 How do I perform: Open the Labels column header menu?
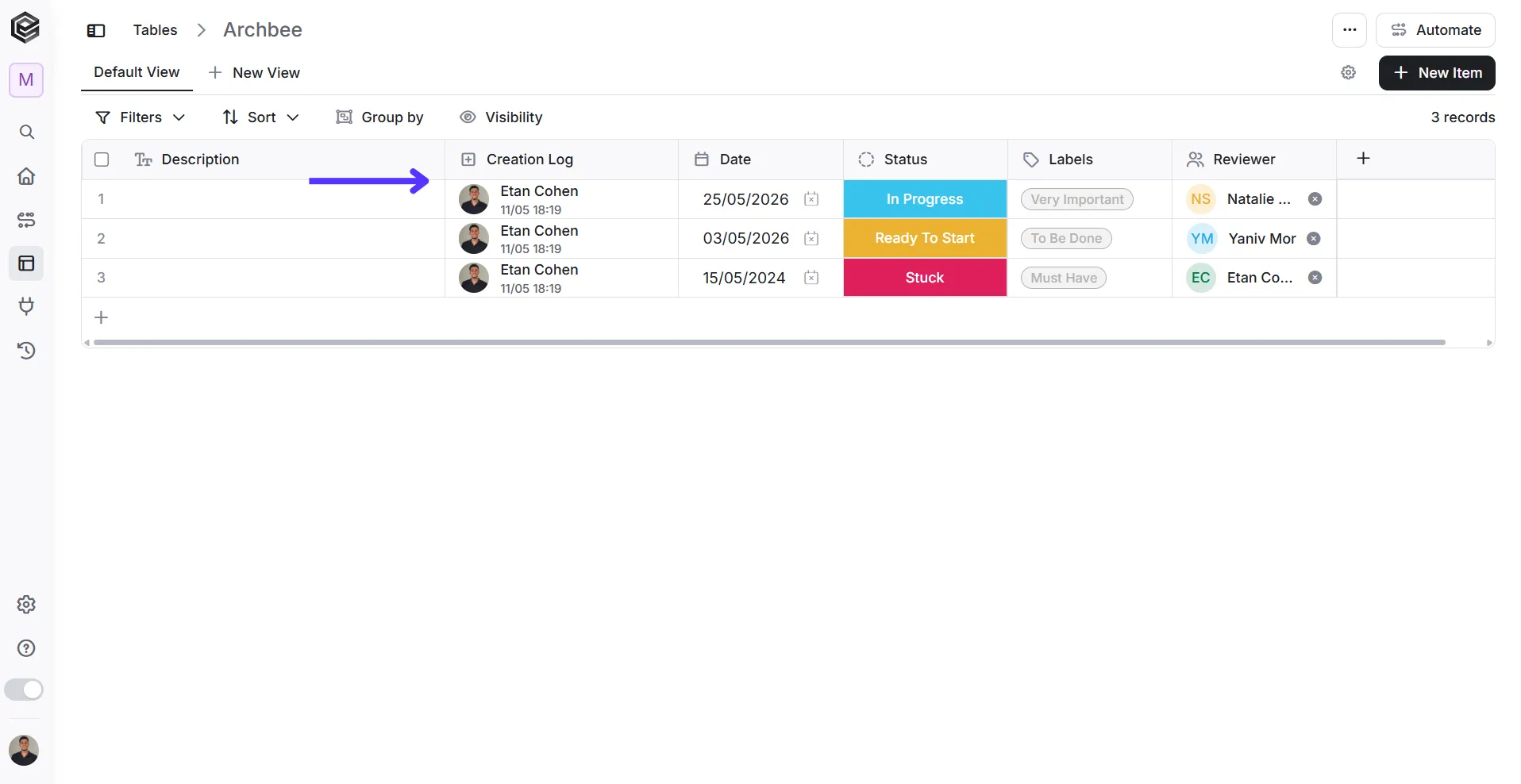tap(1089, 159)
